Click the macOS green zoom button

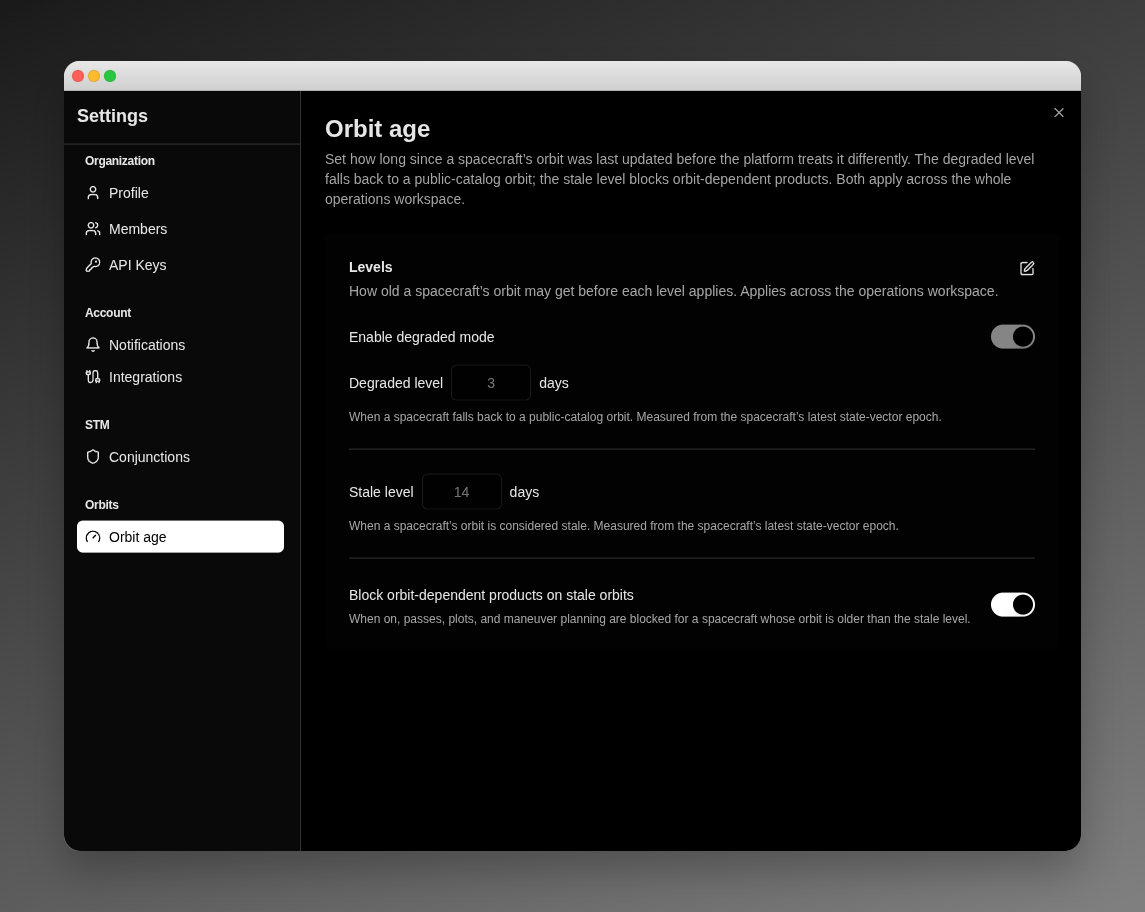pyautogui.click(x=110, y=76)
